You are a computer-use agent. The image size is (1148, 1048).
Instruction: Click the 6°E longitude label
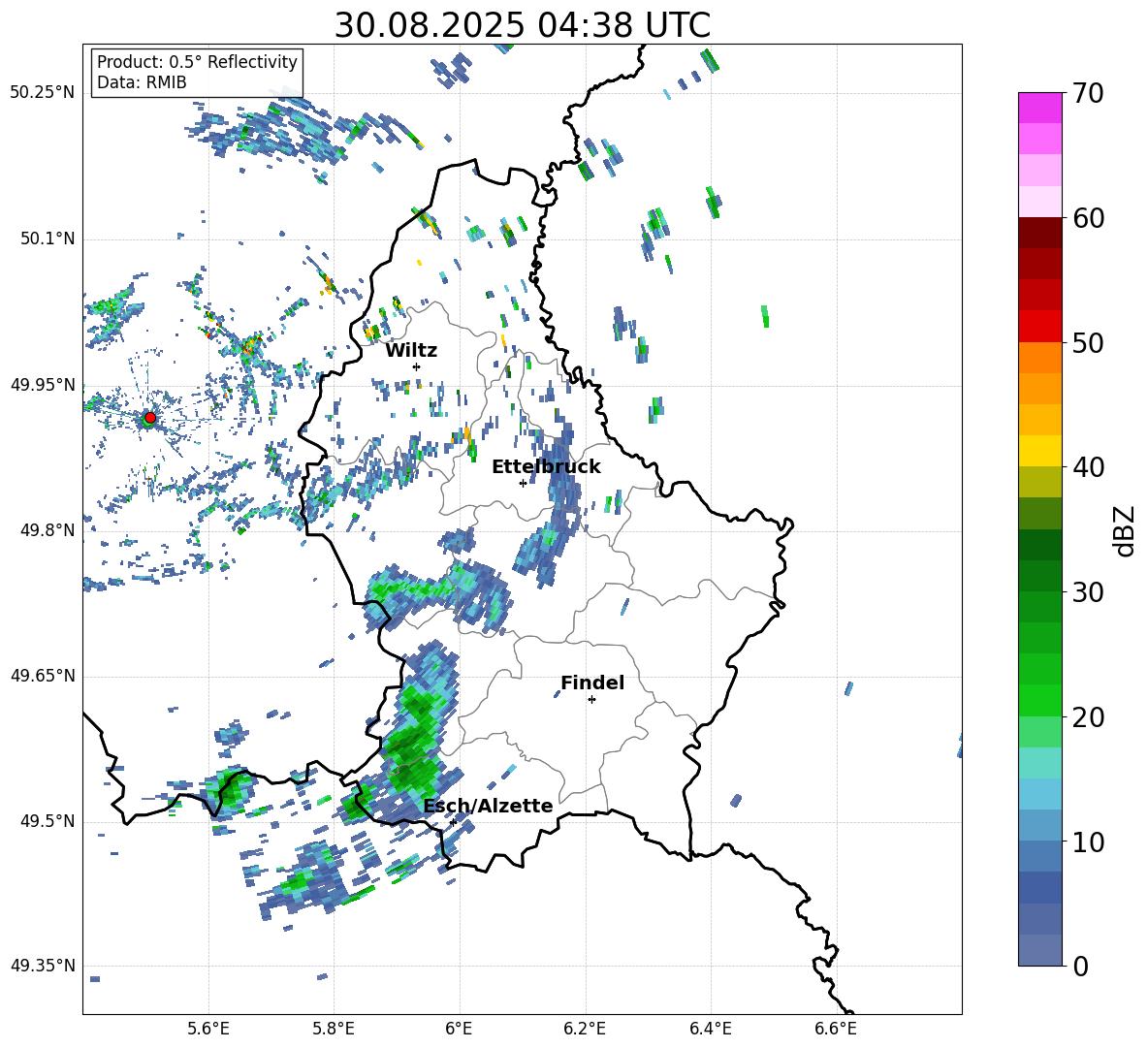459,1029
